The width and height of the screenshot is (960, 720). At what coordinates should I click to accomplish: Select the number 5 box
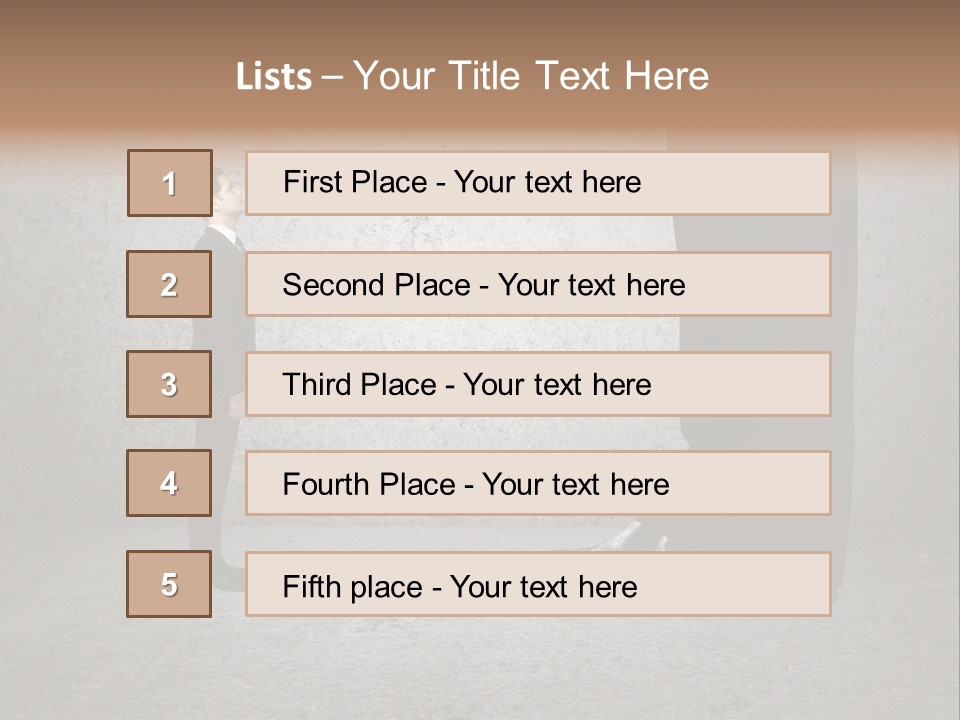click(x=169, y=584)
